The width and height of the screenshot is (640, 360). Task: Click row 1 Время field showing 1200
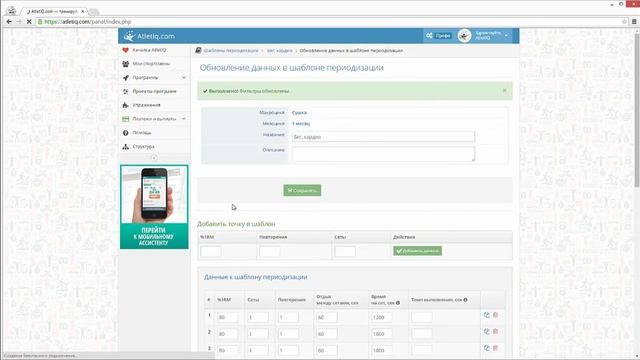point(382,317)
